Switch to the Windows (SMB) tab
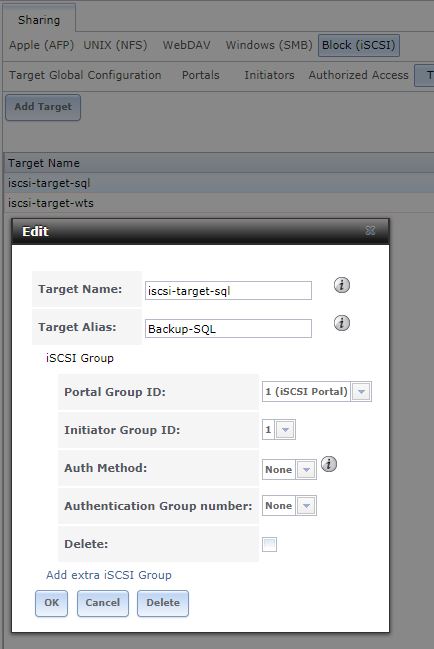This screenshot has height=649, width=434. (269, 45)
